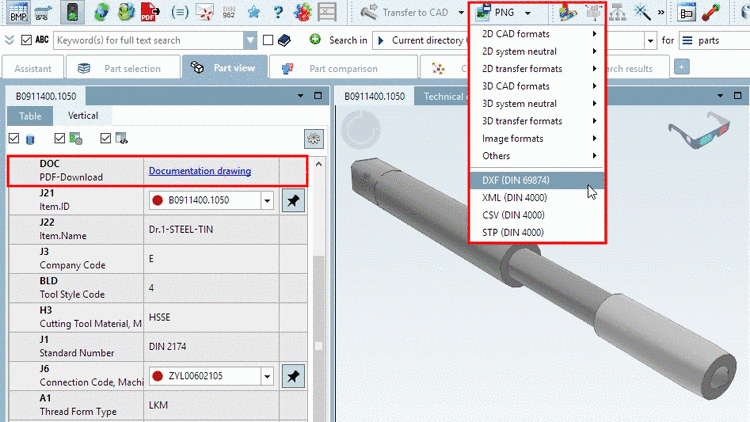Click the gray table with X icon

point(327,12)
